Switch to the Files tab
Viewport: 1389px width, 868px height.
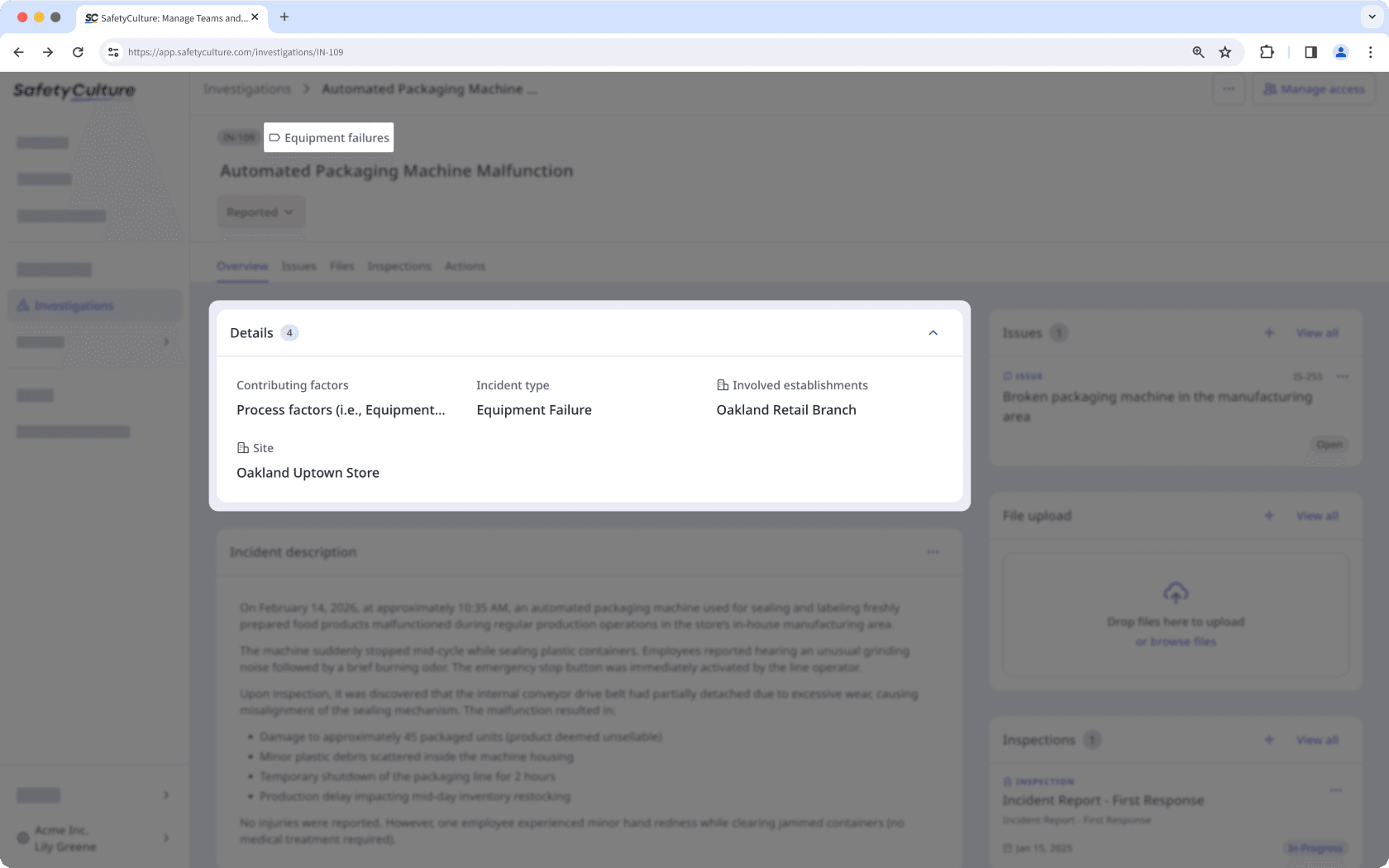pos(341,266)
